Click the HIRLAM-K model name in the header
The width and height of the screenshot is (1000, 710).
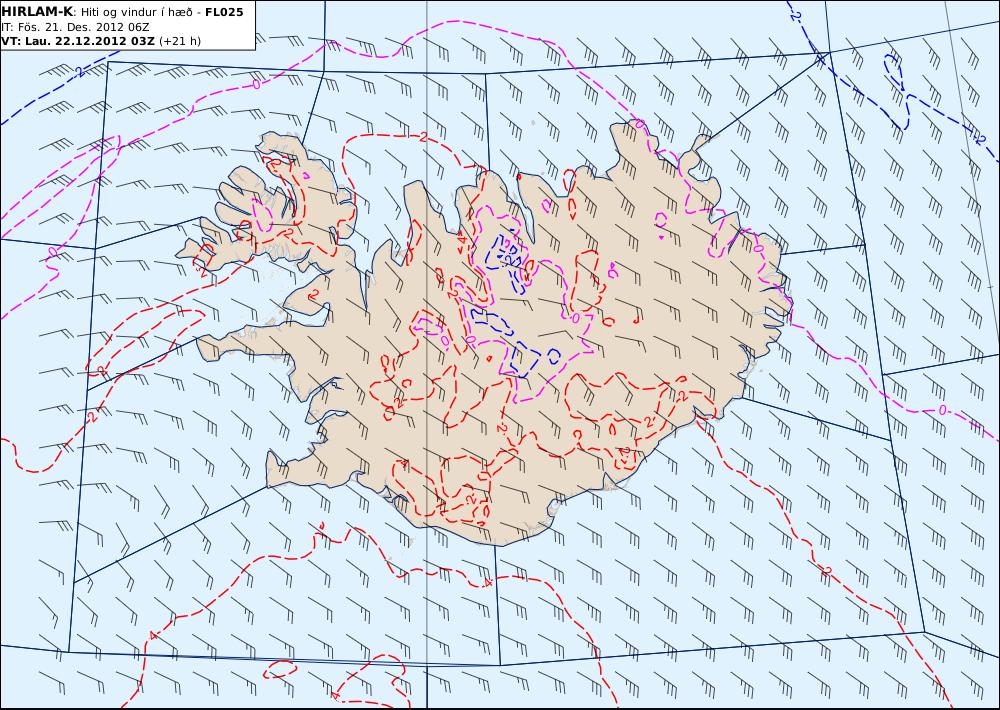click(37, 12)
